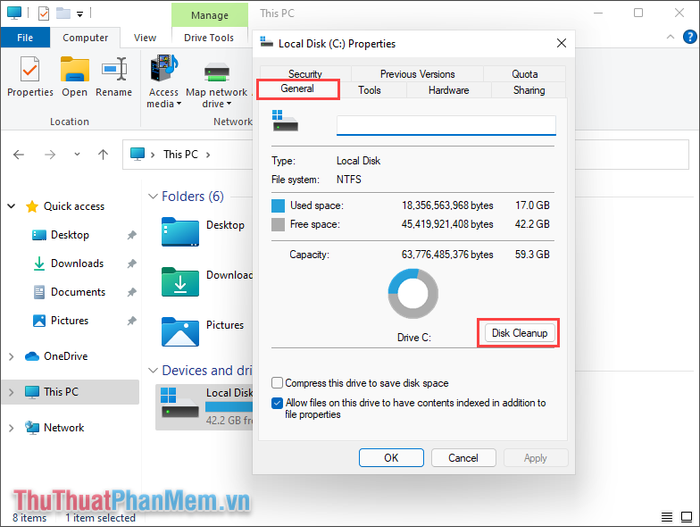Select Documents in the Quick access sidebar
The height and width of the screenshot is (527, 700).
click(x=78, y=292)
